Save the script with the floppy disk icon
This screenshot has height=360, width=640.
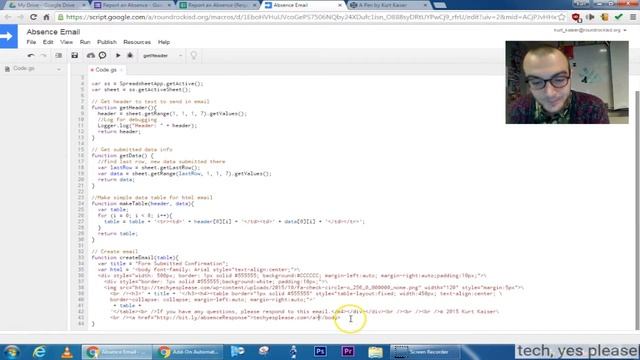[74, 55]
